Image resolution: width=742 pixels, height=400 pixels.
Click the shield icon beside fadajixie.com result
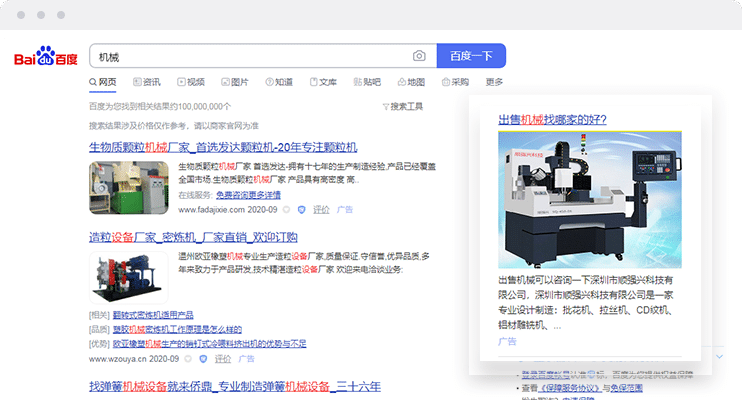[301, 211]
